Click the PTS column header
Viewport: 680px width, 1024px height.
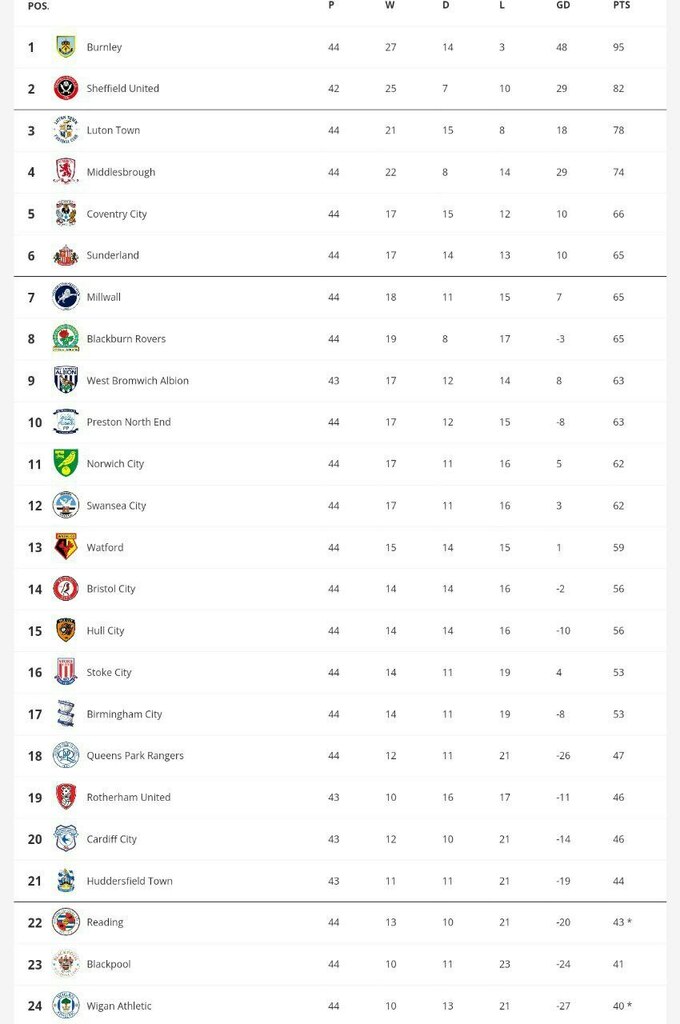point(621,6)
